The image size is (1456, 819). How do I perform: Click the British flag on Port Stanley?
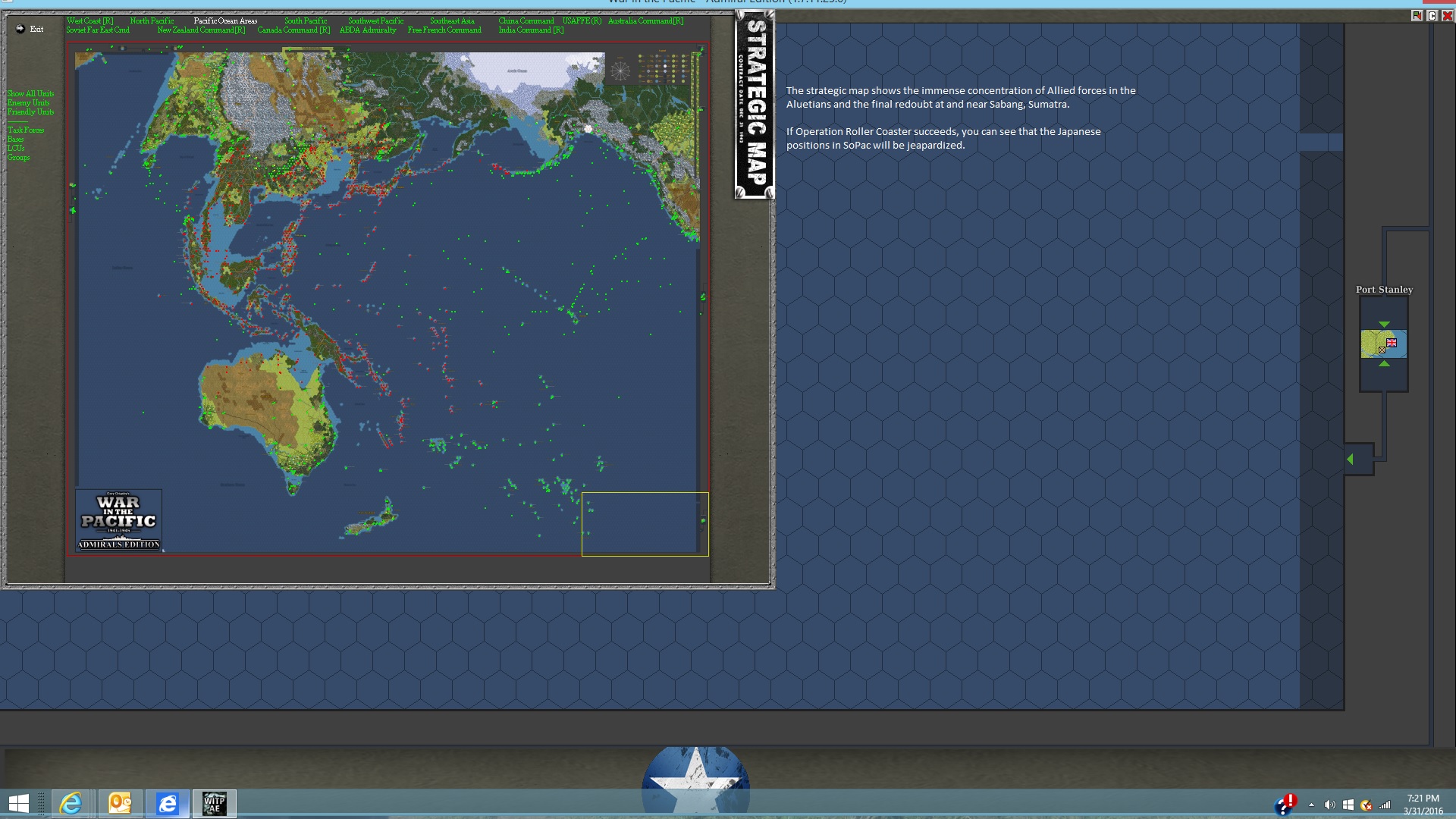click(x=1392, y=343)
